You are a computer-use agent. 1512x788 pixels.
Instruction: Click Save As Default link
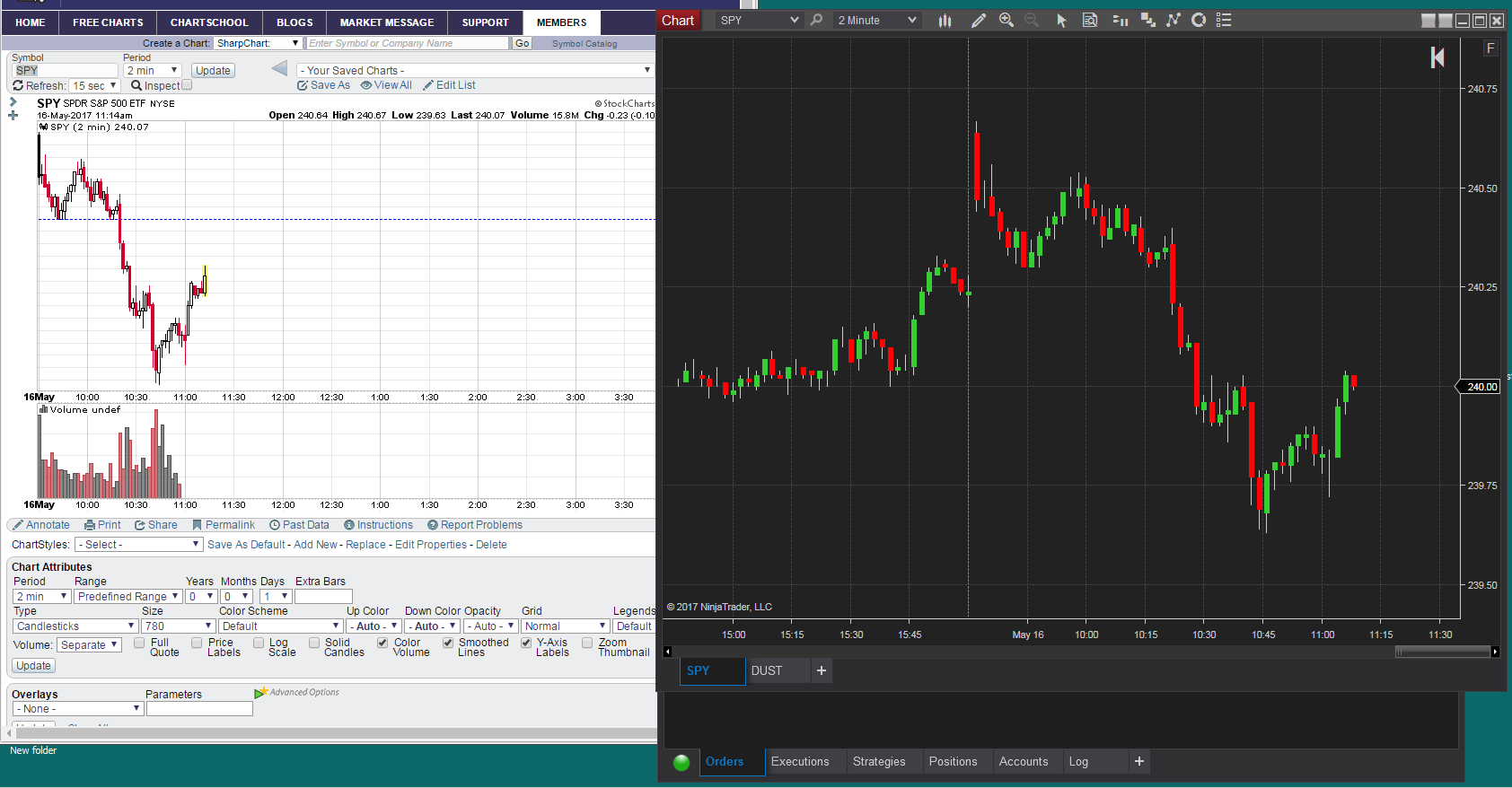point(246,545)
